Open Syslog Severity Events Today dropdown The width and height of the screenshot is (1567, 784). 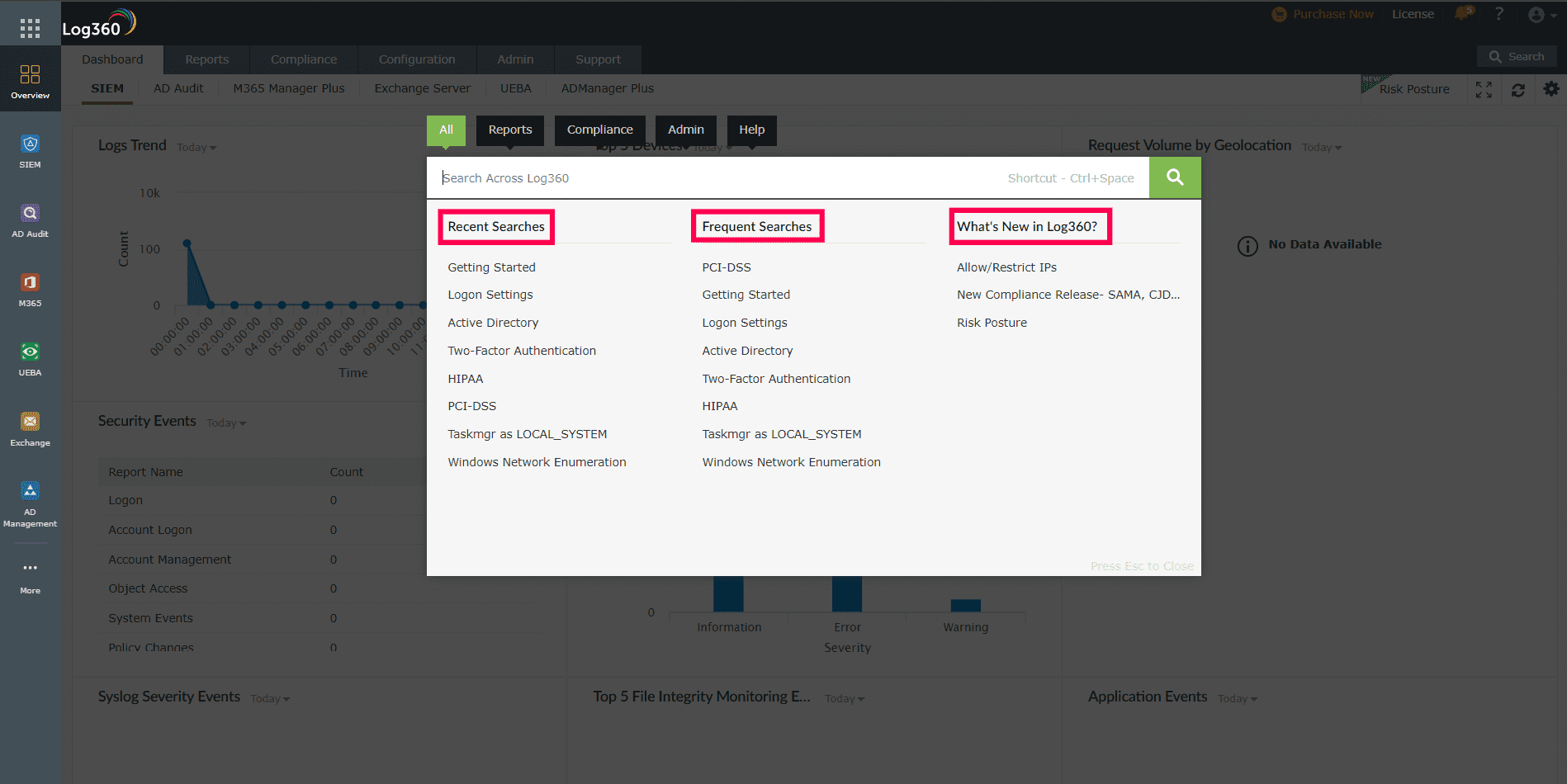tap(270, 699)
